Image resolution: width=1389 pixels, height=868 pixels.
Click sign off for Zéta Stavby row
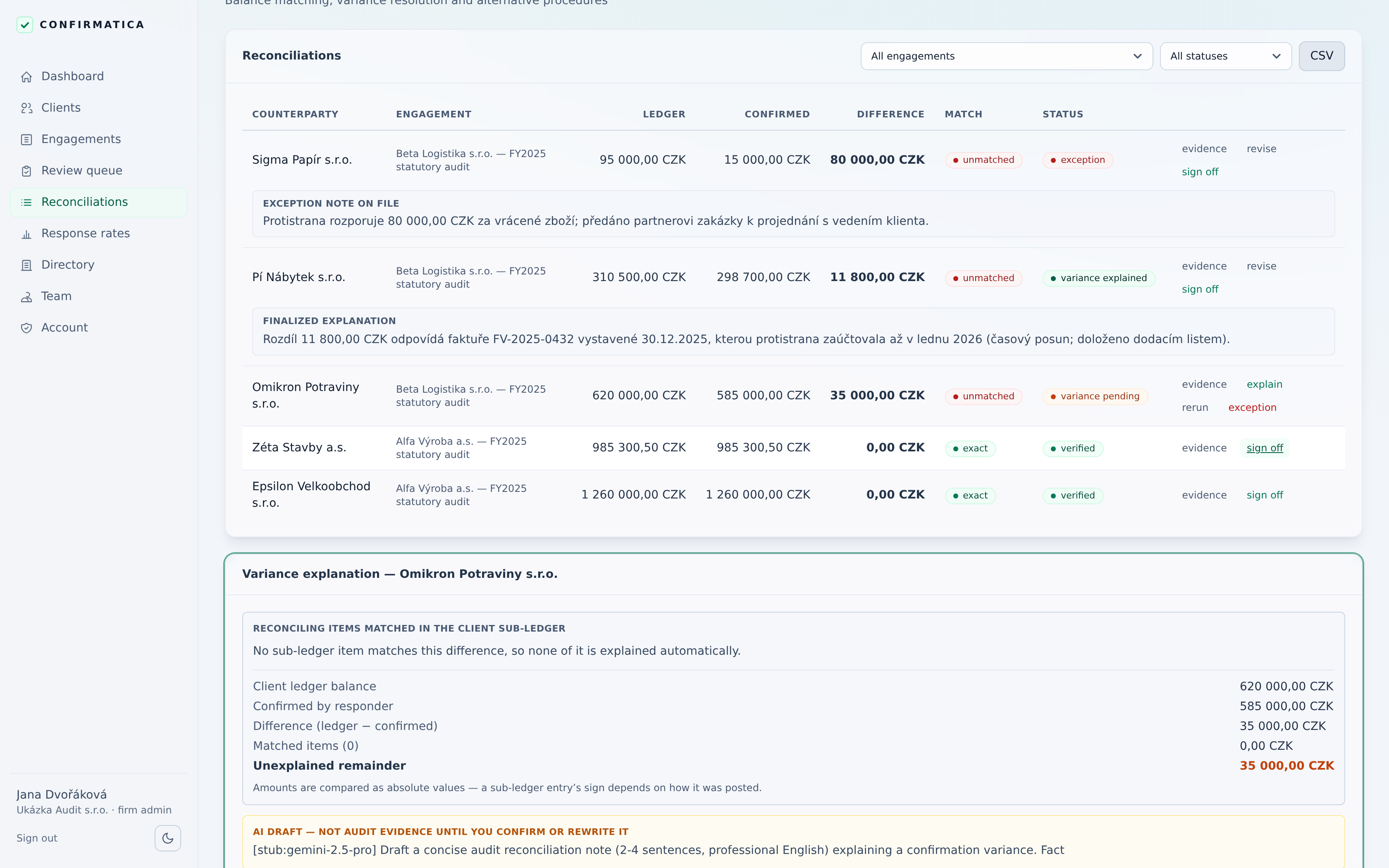coord(1265,448)
